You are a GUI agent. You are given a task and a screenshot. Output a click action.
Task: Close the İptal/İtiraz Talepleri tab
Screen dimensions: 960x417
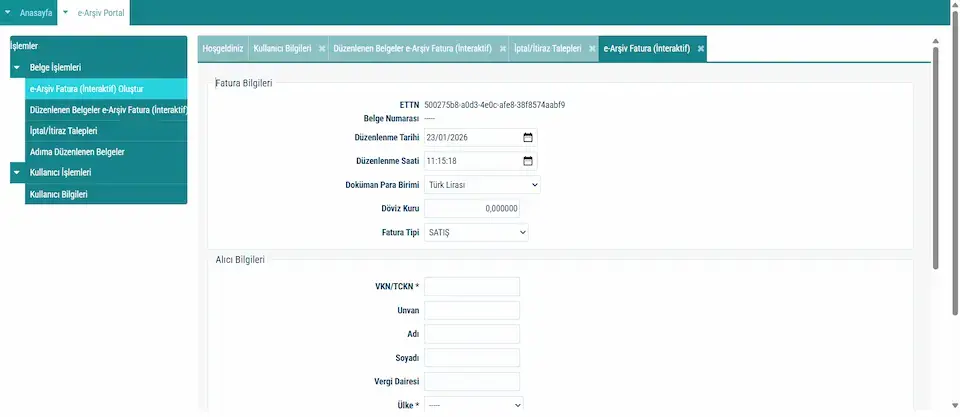(x=592, y=49)
